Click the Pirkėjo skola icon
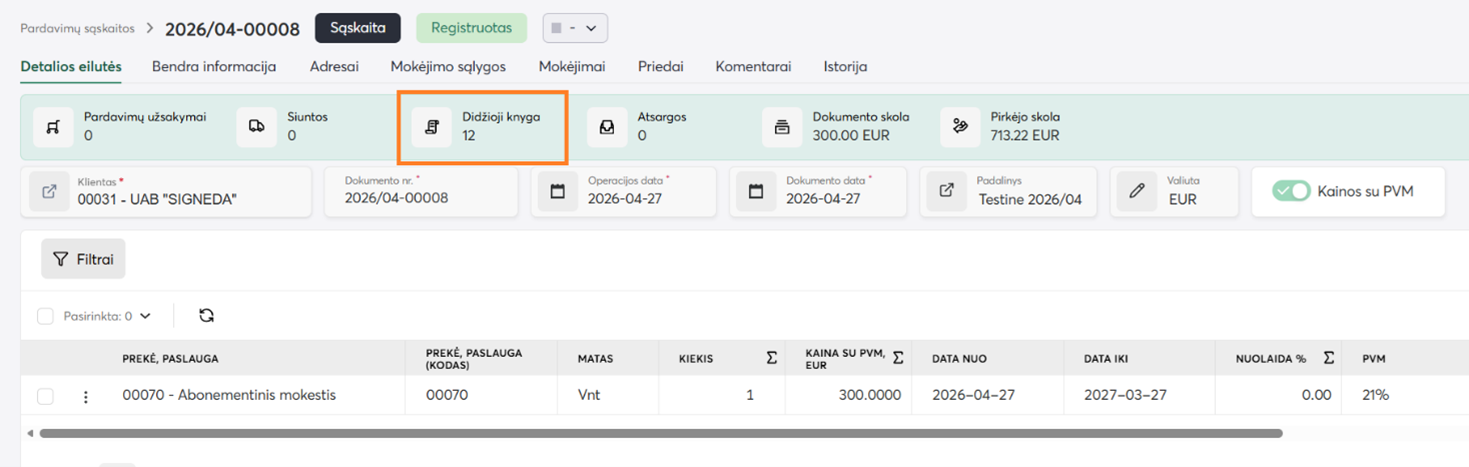This screenshot has width=1469, height=467. tap(960, 127)
